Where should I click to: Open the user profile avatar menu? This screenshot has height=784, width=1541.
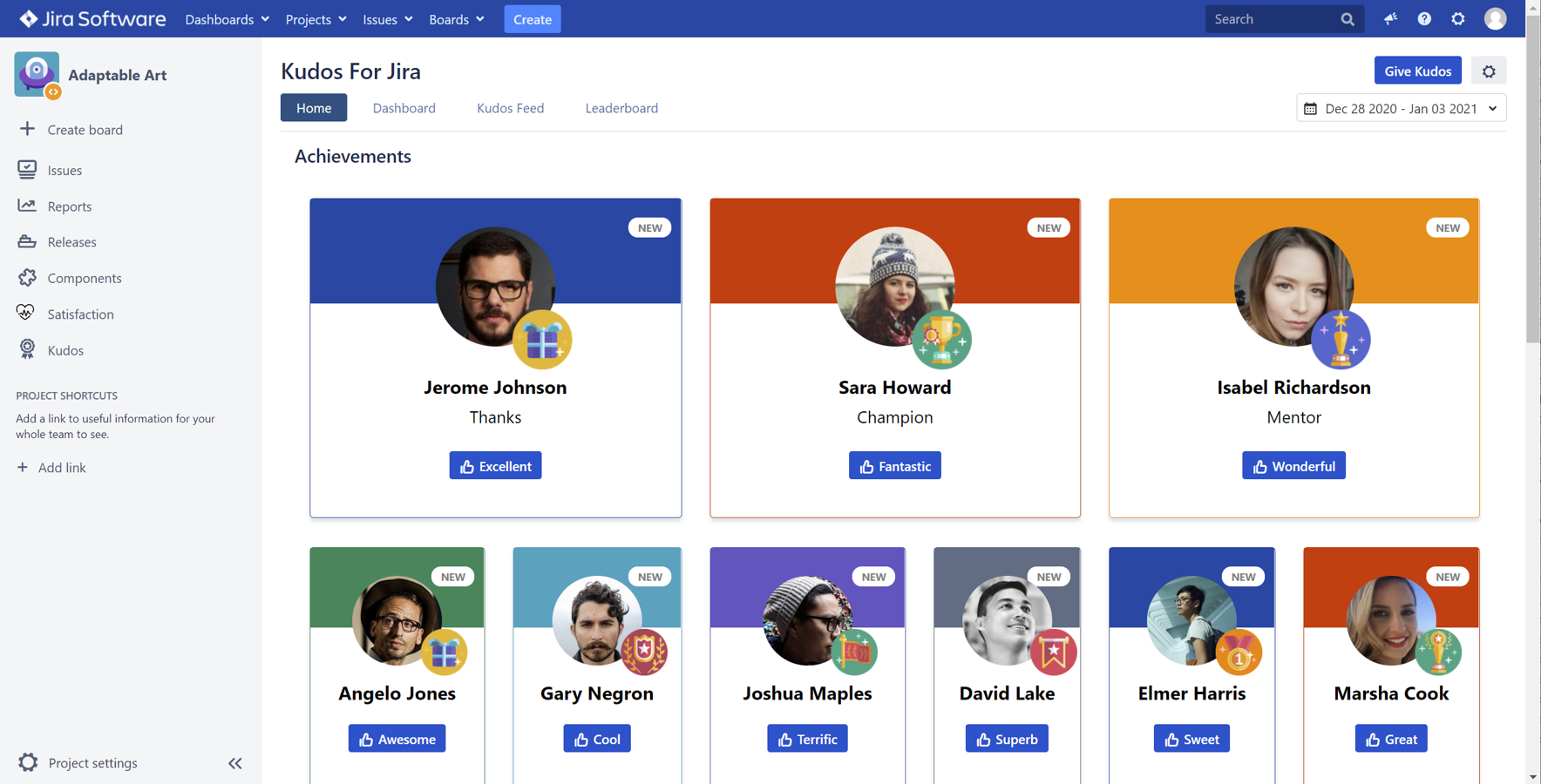tap(1495, 18)
